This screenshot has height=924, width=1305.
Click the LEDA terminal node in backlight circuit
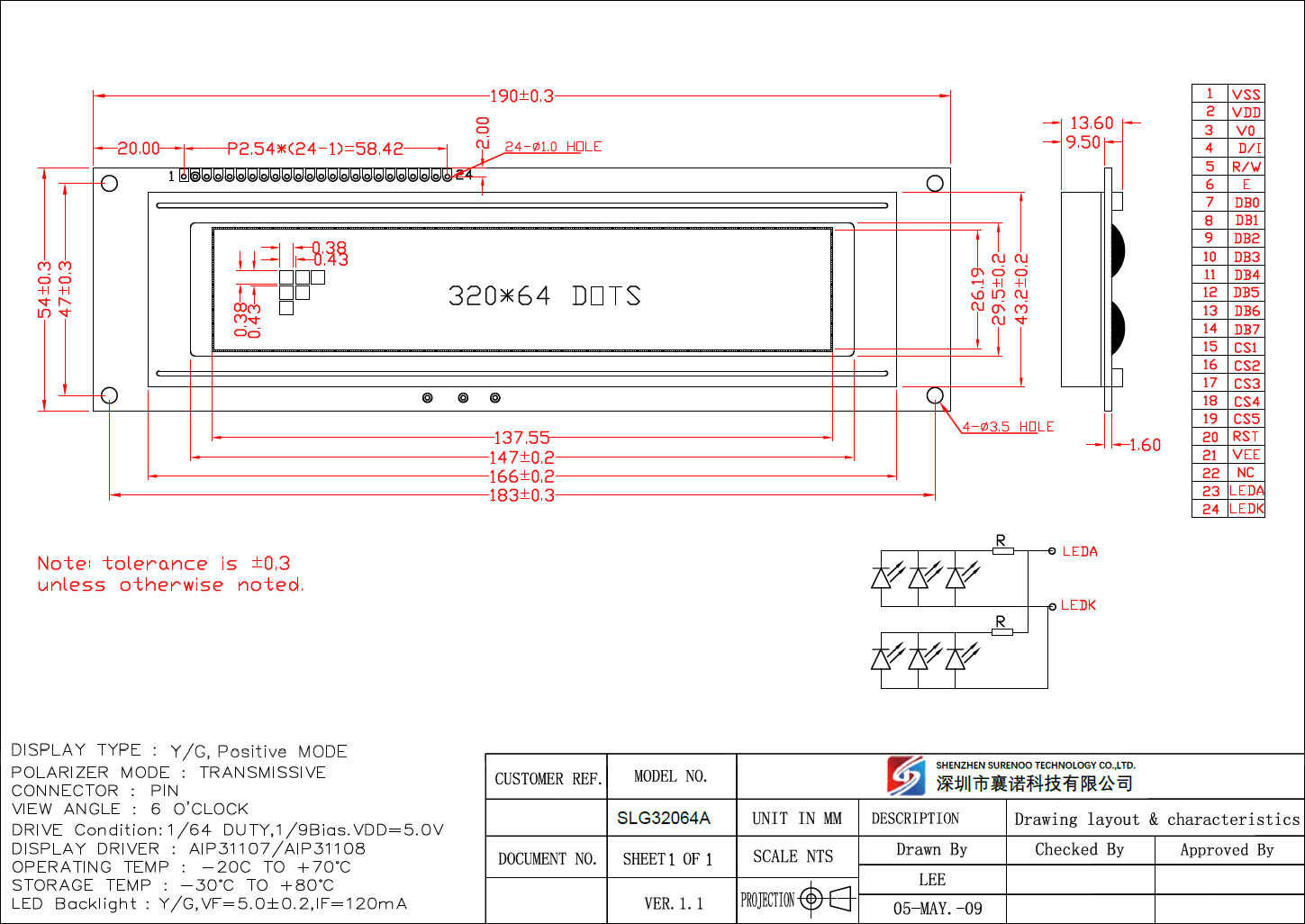click(1051, 551)
